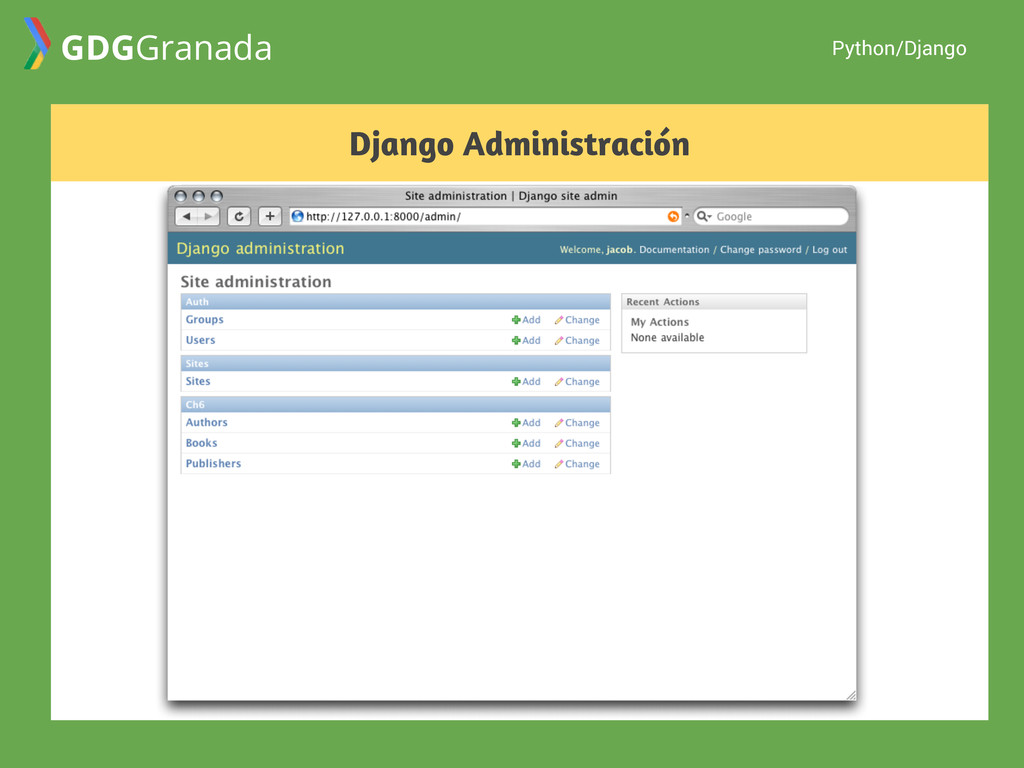Click the Sites section header bar
The height and width of the screenshot is (768, 1024).
pos(396,363)
